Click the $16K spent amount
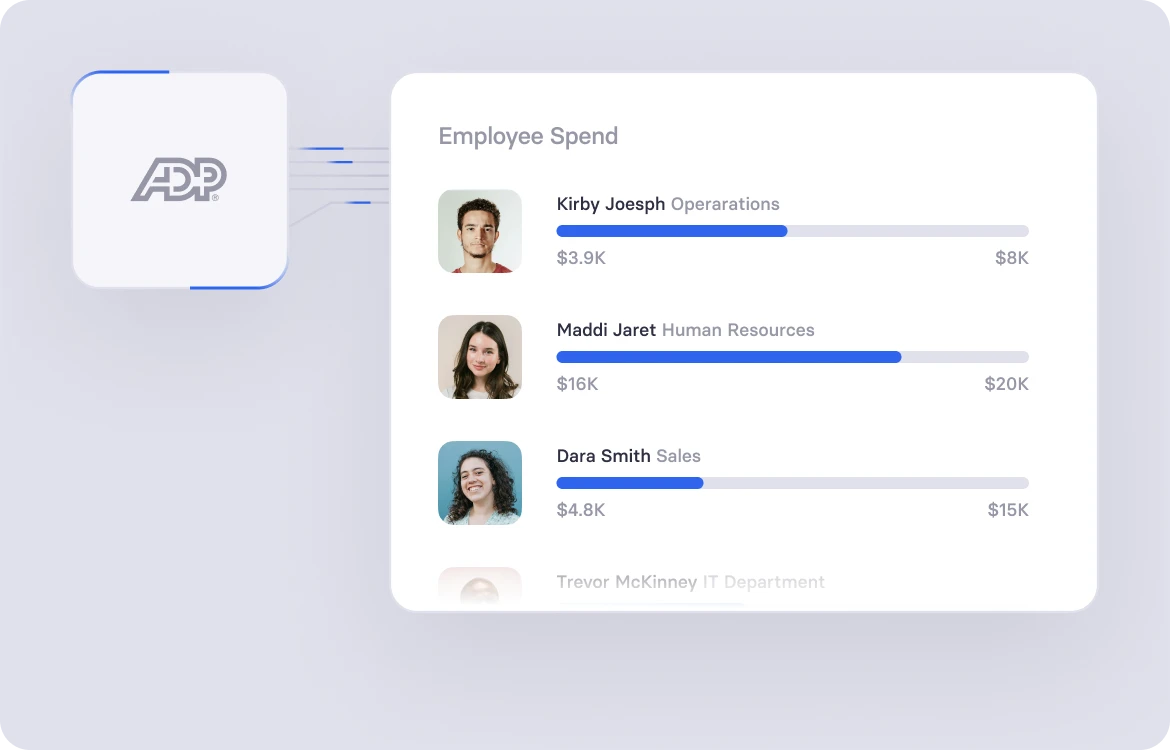Viewport: 1170px width, 750px height. pyautogui.click(x=578, y=384)
